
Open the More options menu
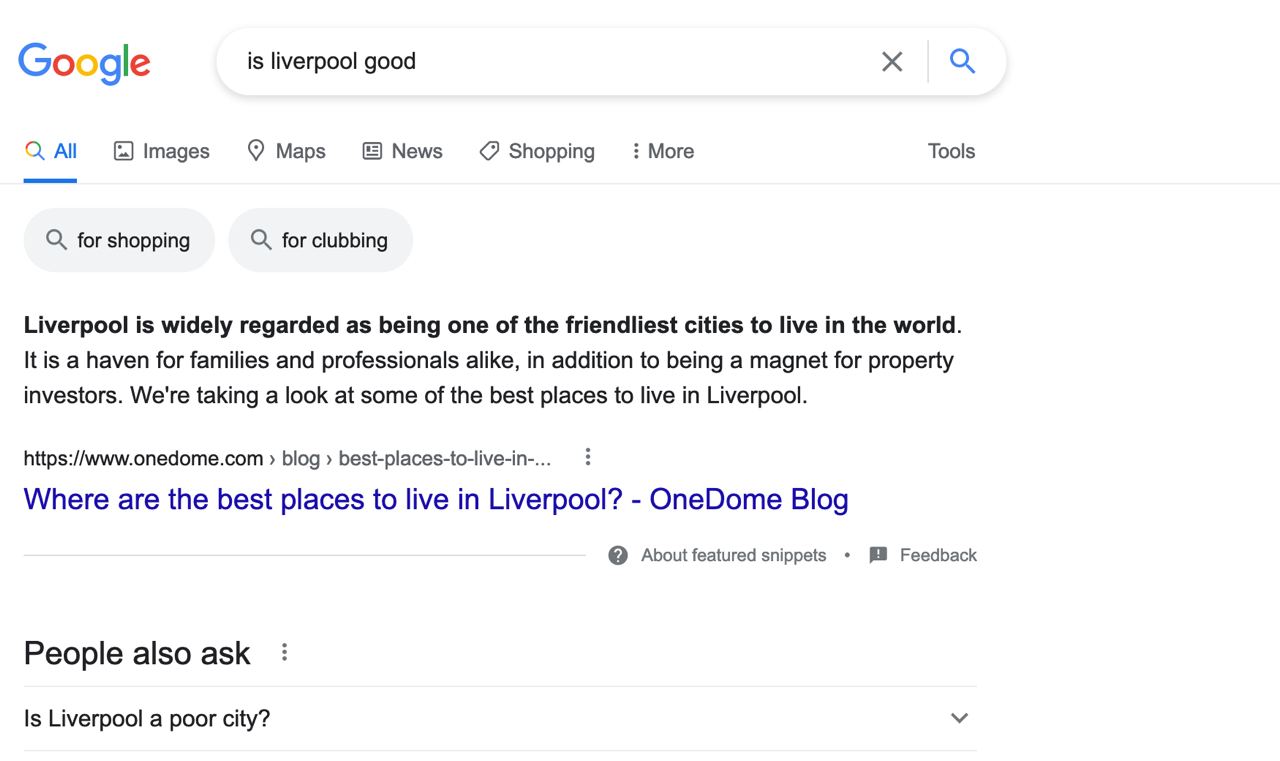click(x=662, y=151)
